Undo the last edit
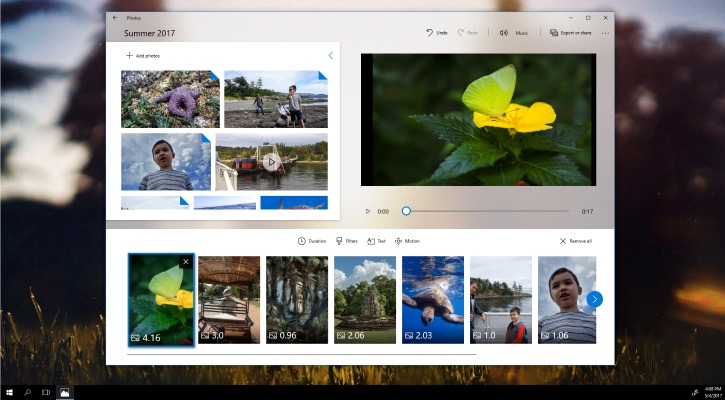 point(436,33)
